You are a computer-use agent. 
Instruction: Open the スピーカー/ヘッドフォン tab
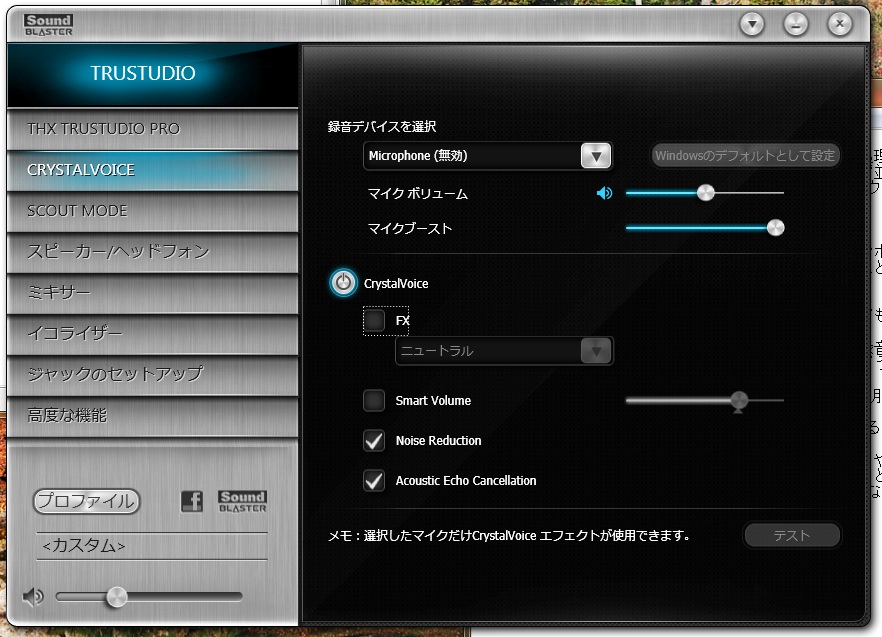coord(152,252)
